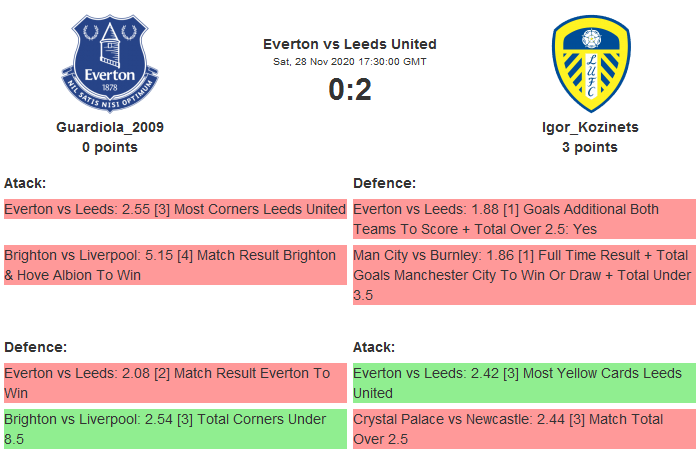Open Igor_Kozinets player profile
Viewport: 700px width, 460px height.
pyautogui.click(x=589, y=127)
